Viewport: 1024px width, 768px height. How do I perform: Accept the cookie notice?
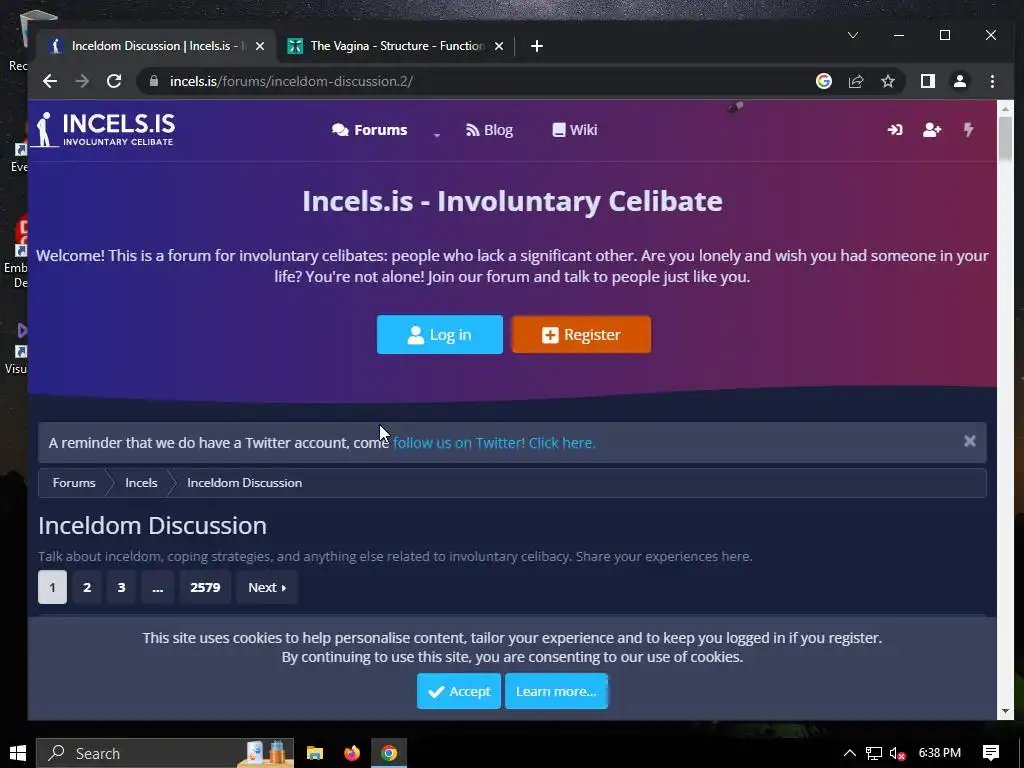[x=459, y=691]
